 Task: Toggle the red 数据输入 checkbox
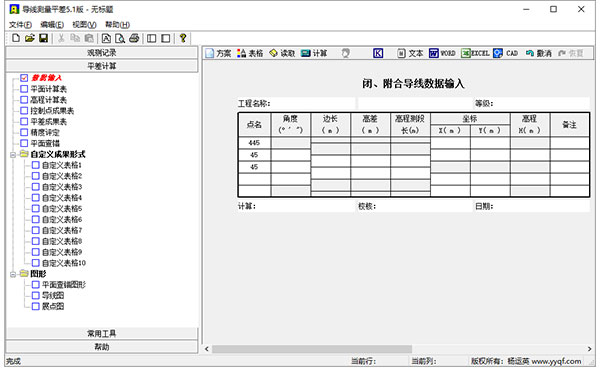[24, 78]
